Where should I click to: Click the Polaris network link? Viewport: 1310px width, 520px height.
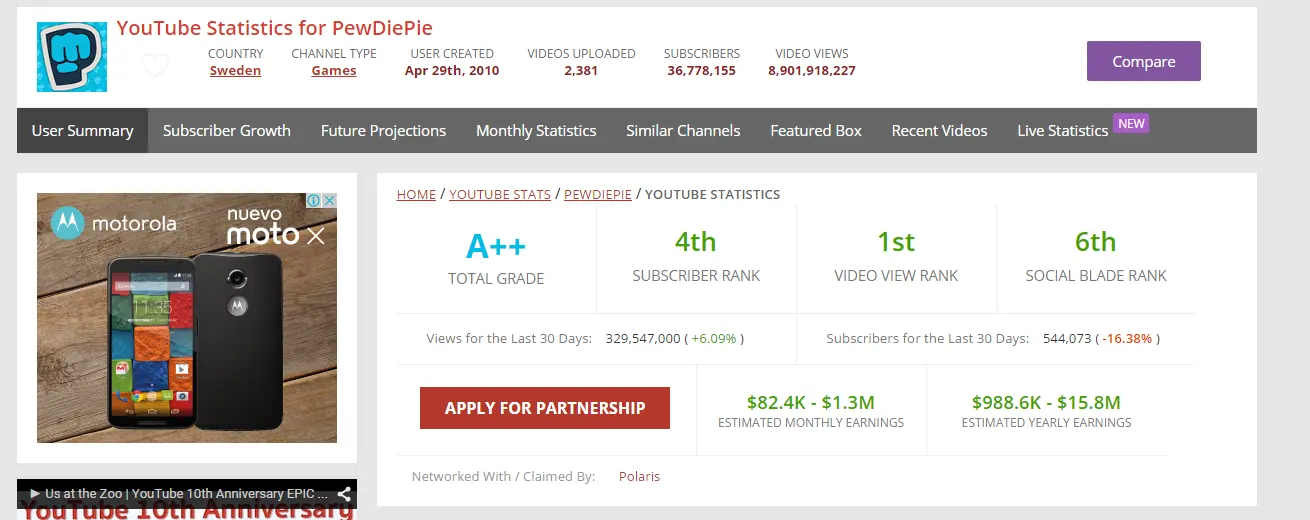coord(639,476)
